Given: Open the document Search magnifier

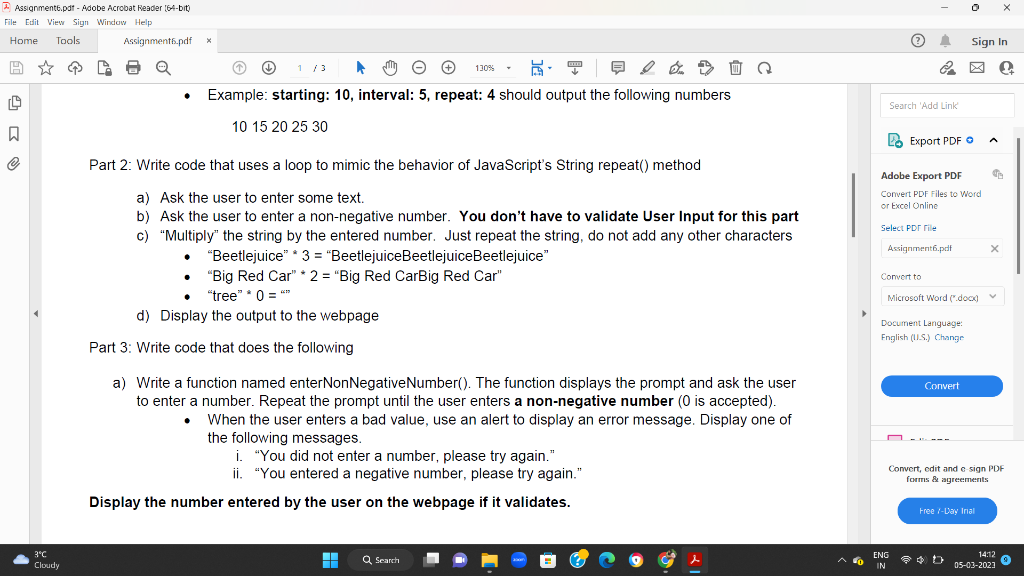Looking at the screenshot, I should point(164,67).
